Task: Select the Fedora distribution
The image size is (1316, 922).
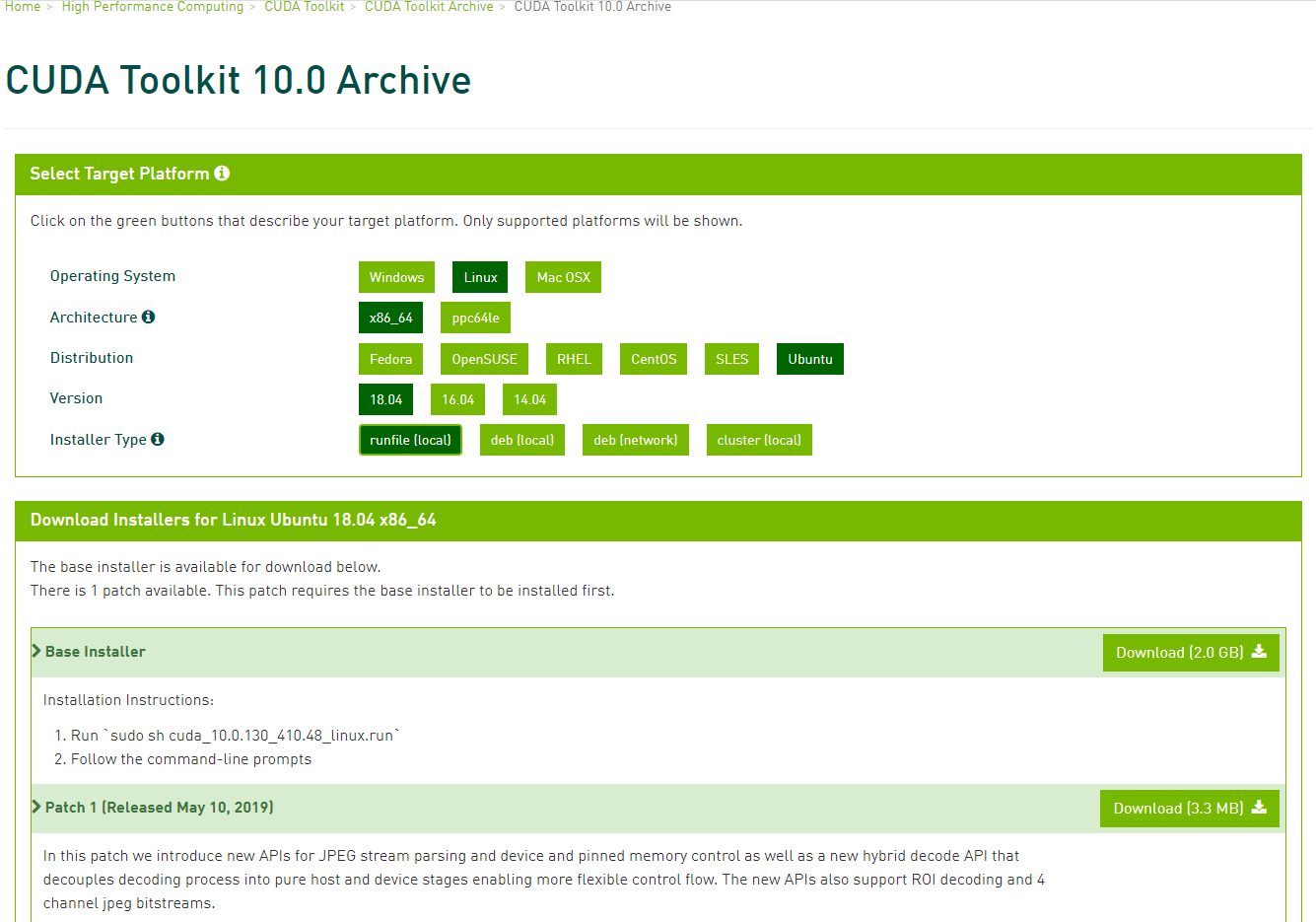Action: pos(390,359)
